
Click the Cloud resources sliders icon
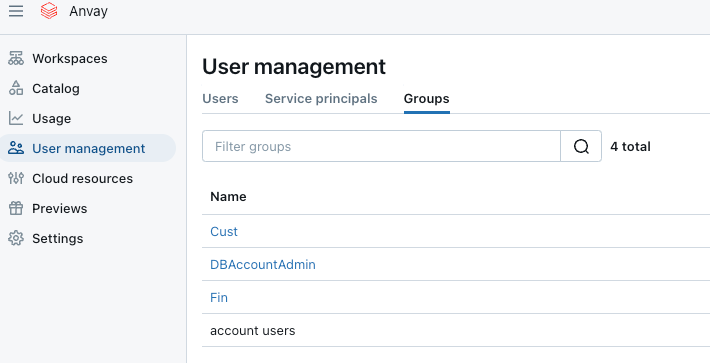[16, 178]
